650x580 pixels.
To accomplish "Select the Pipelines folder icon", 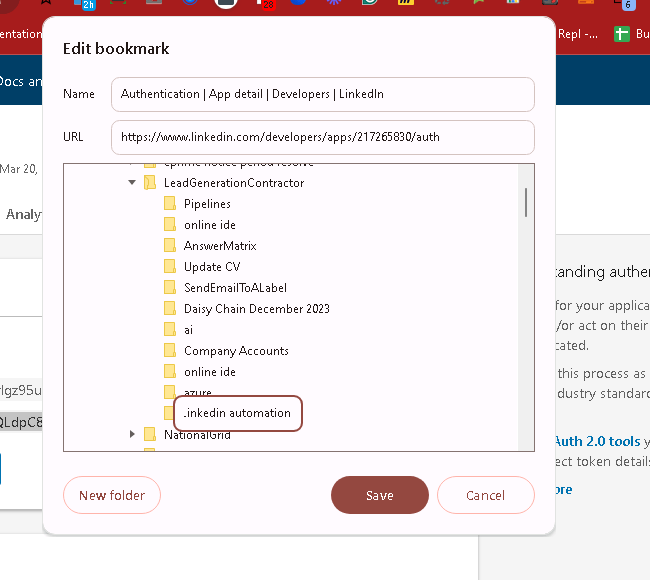I will click(x=170, y=204).
